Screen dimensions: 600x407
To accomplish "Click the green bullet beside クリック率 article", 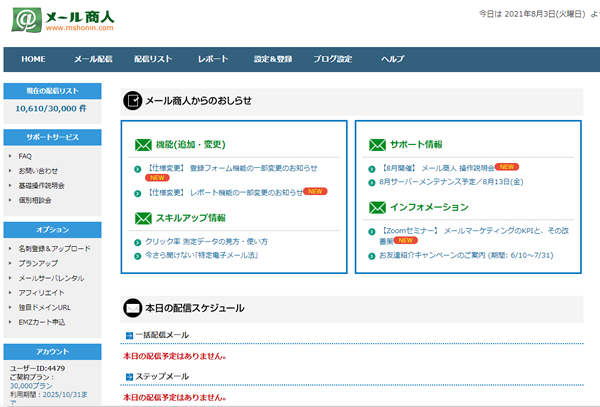I will coord(138,243).
